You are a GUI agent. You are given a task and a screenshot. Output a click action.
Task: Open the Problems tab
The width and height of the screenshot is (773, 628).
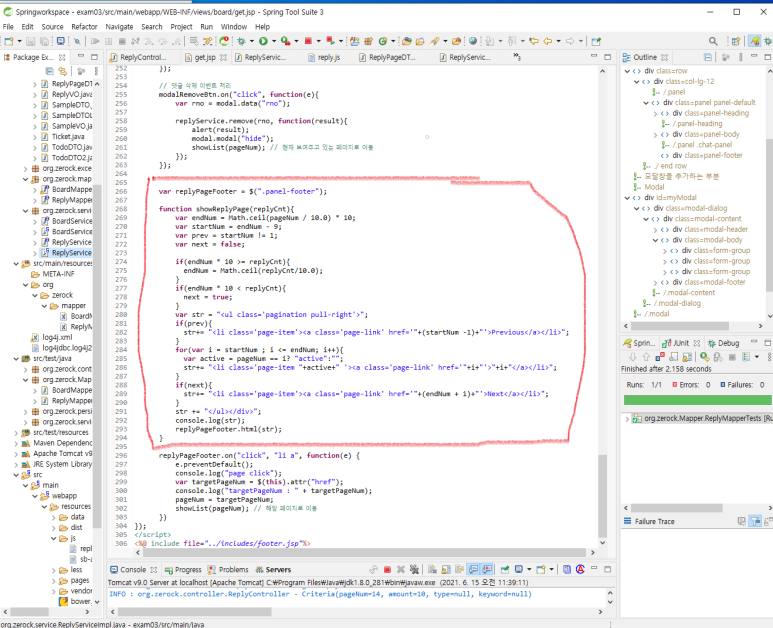(x=228, y=569)
